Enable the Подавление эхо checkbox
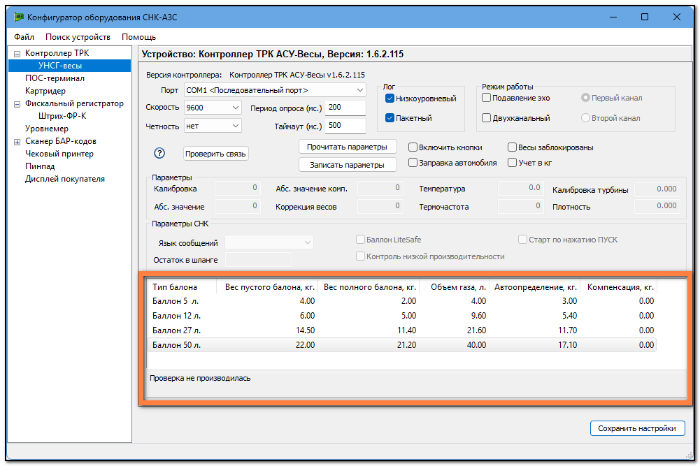Viewport: 700px width, 466px height. pos(487,98)
